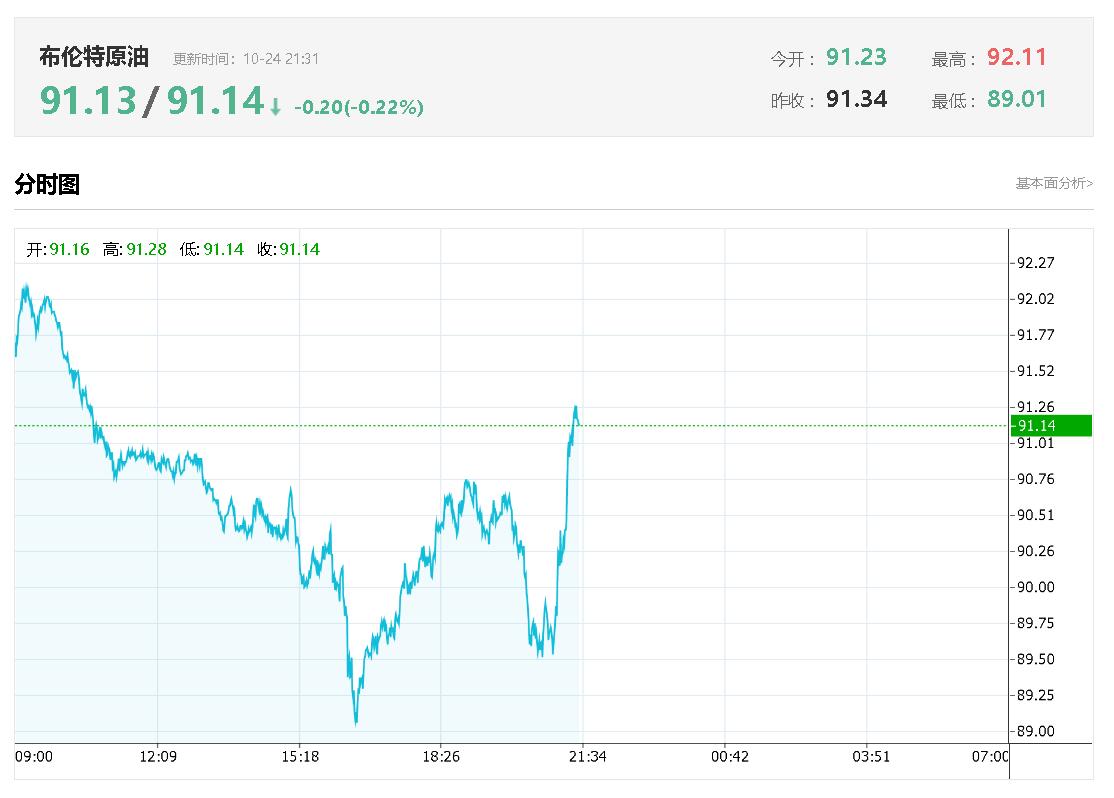Image resolution: width=1114 pixels, height=798 pixels.
Task: Click the 15:18 time axis label
Action: click(x=300, y=757)
